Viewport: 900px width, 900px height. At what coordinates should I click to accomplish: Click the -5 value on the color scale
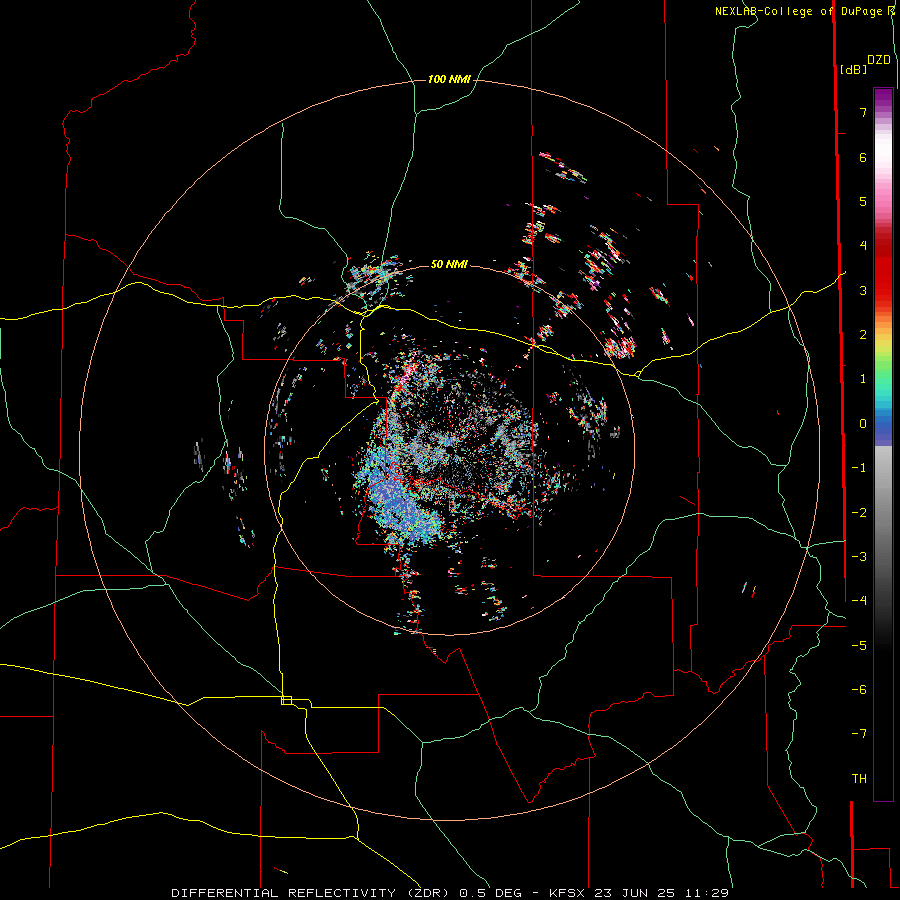[x=859, y=645]
